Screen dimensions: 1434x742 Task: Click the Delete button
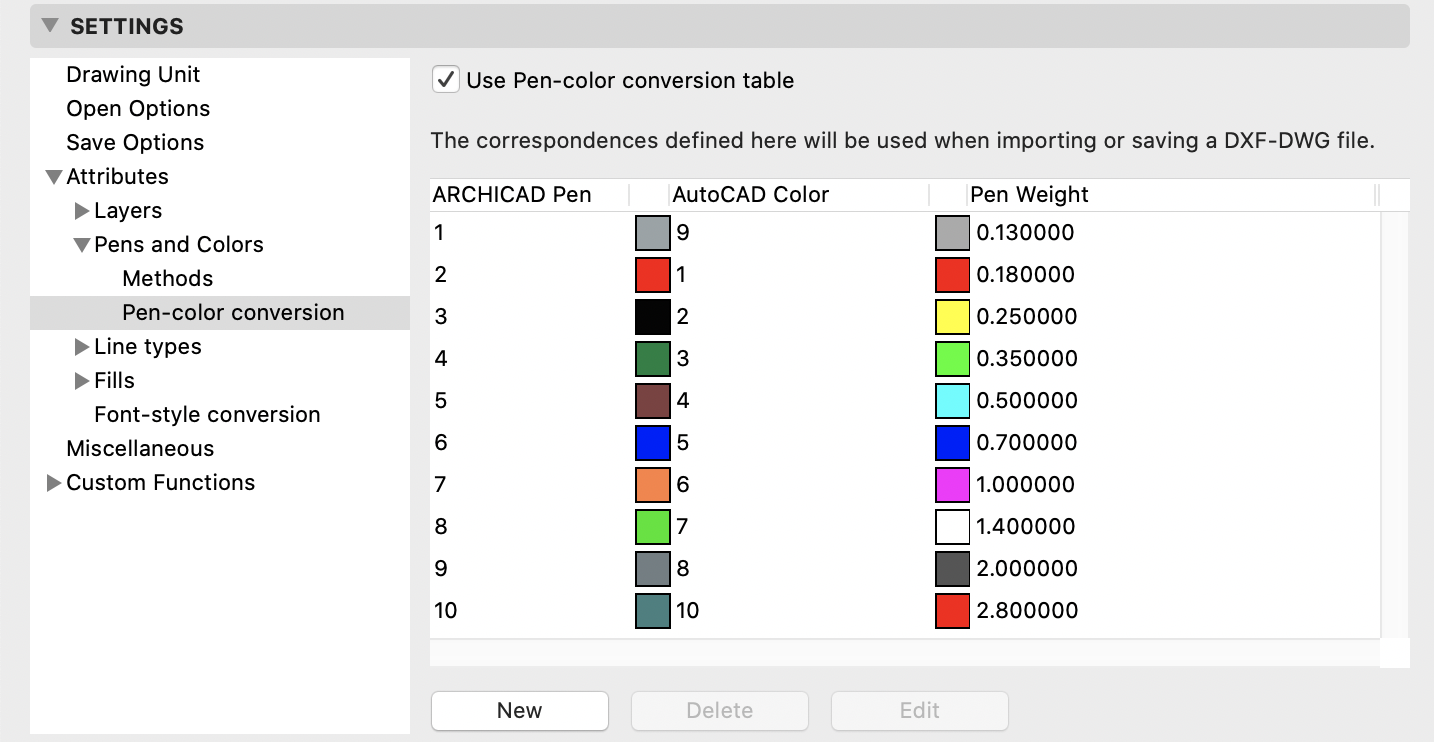point(720,711)
